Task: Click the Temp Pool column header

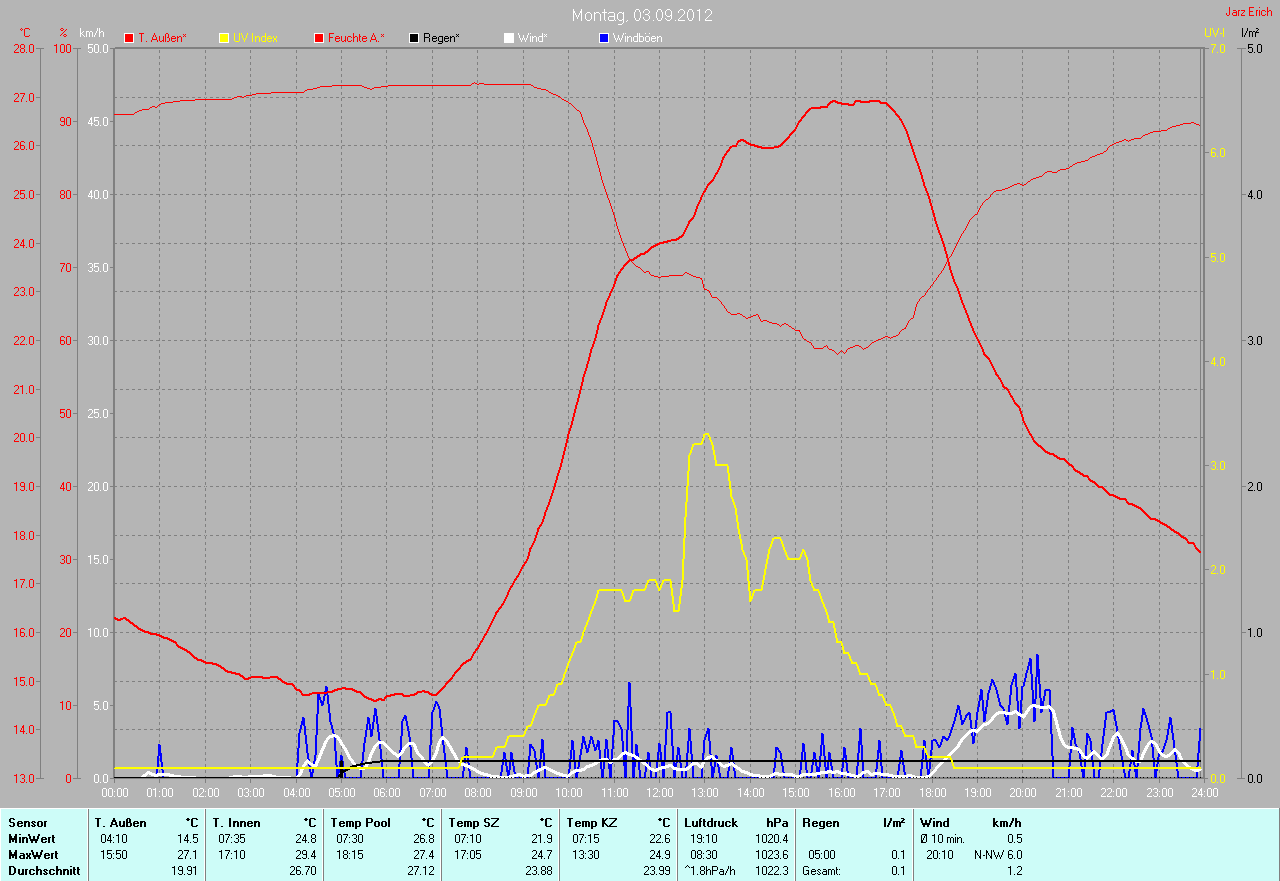Action: click(363, 823)
